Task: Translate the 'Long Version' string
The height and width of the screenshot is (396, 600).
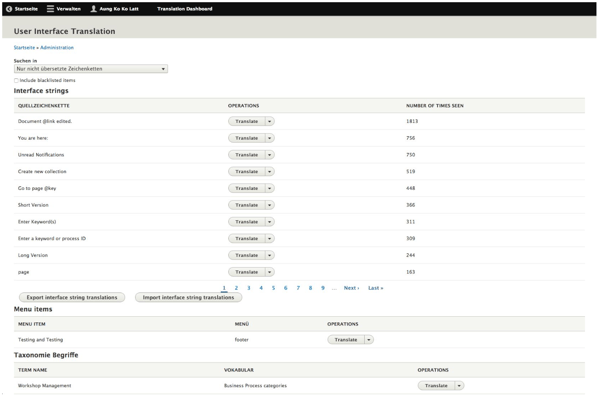Action: [246, 255]
